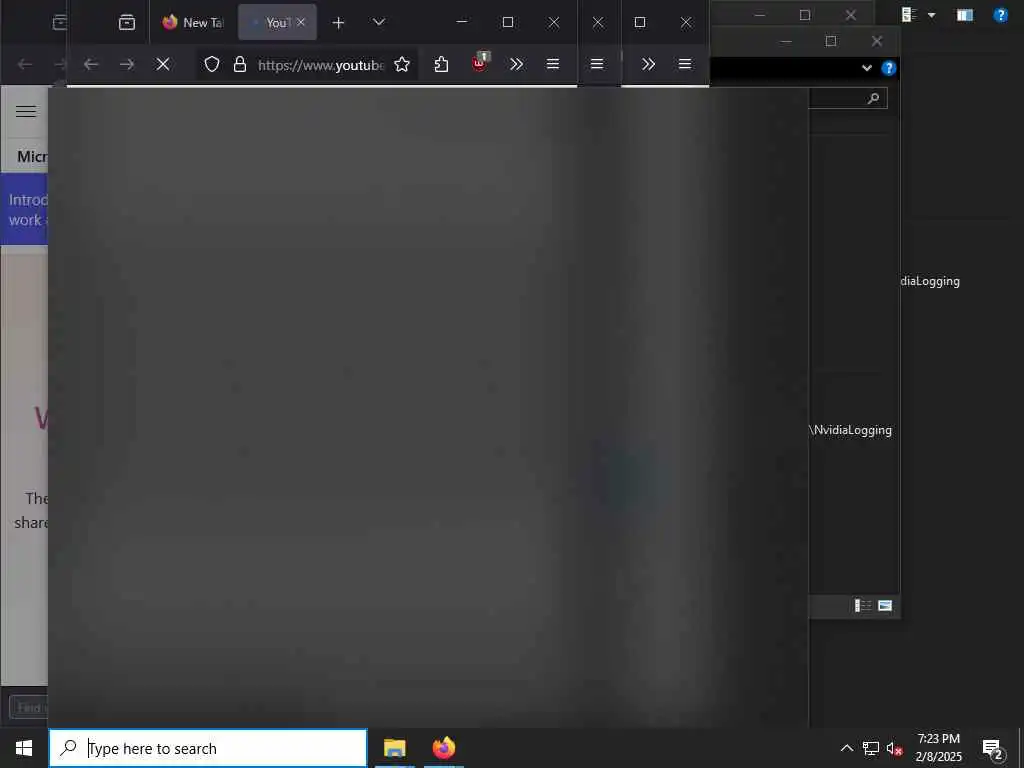Screen dimensions: 1024x768
Task: Bookmark this page with star icon
Action: (402, 64)
